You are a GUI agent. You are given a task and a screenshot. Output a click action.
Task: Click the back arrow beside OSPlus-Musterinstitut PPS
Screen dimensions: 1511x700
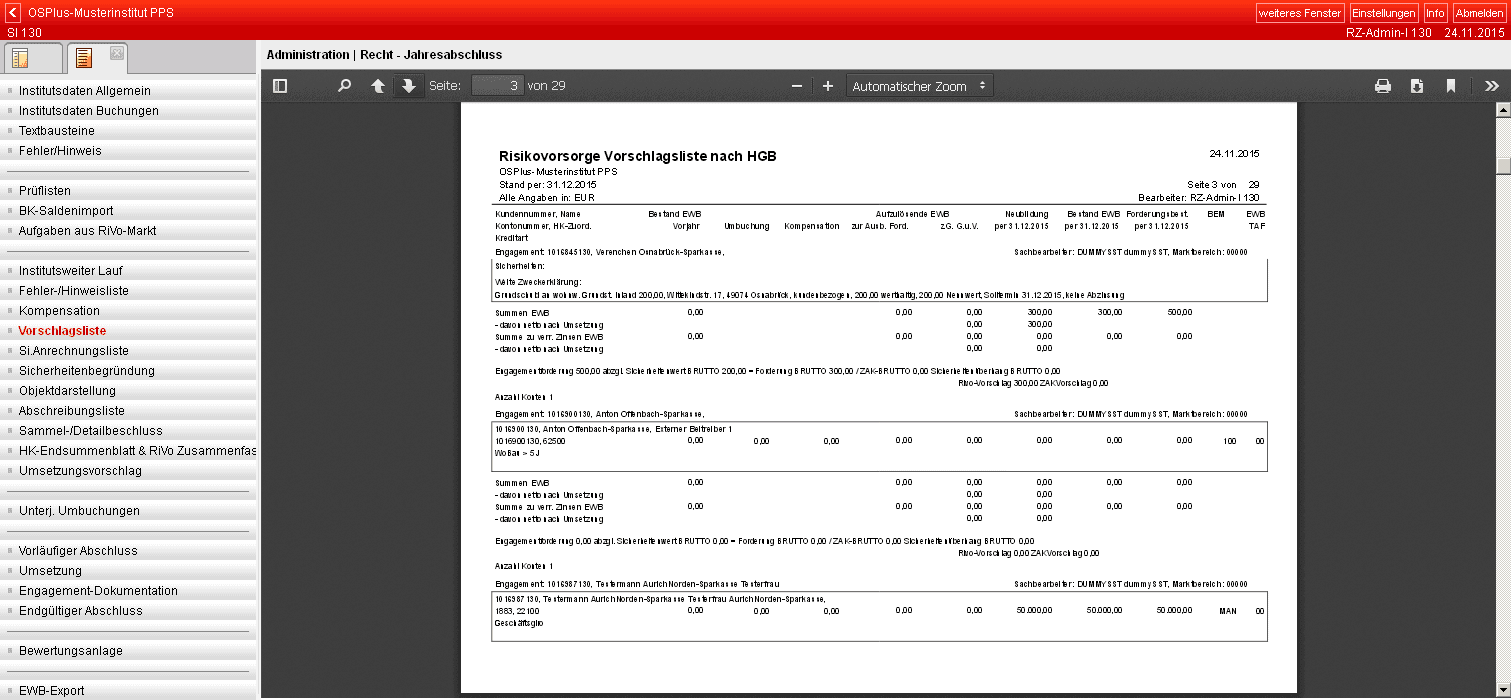pyautogui.click(x=14, y=13)
